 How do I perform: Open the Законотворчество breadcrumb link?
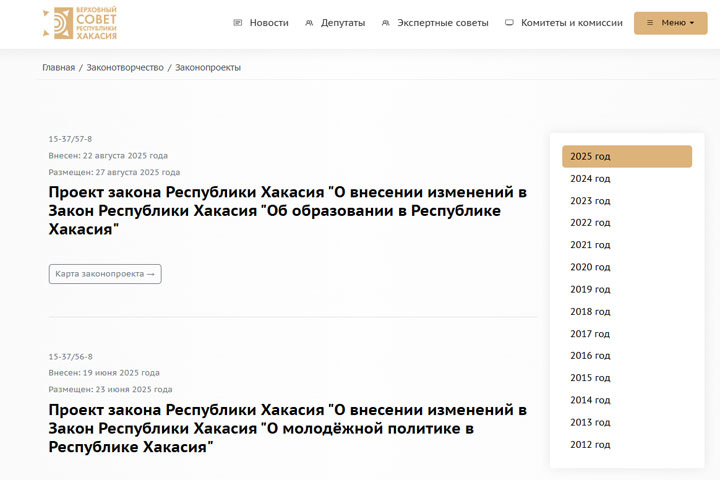tap(125, 68)
